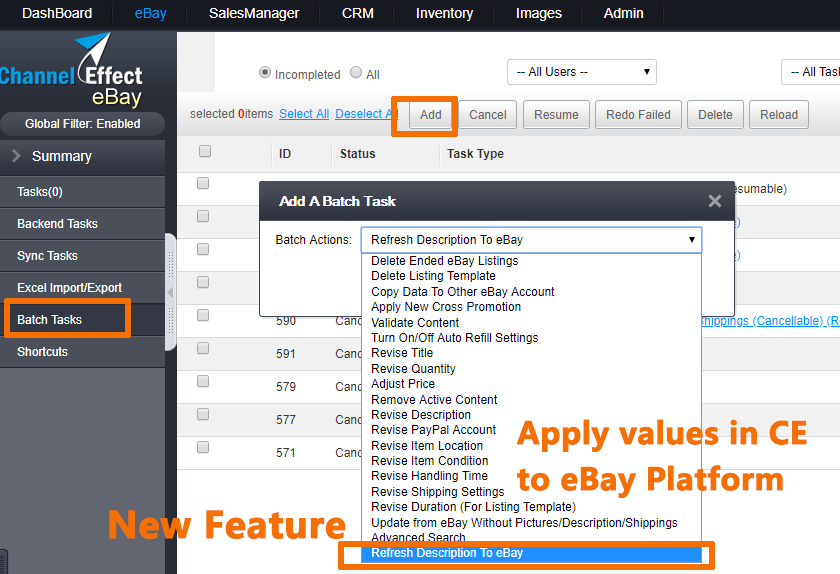Open the Admin menu
Viewport: 840px width, 574px height.
pyautogui.click(x=623, y=13)
